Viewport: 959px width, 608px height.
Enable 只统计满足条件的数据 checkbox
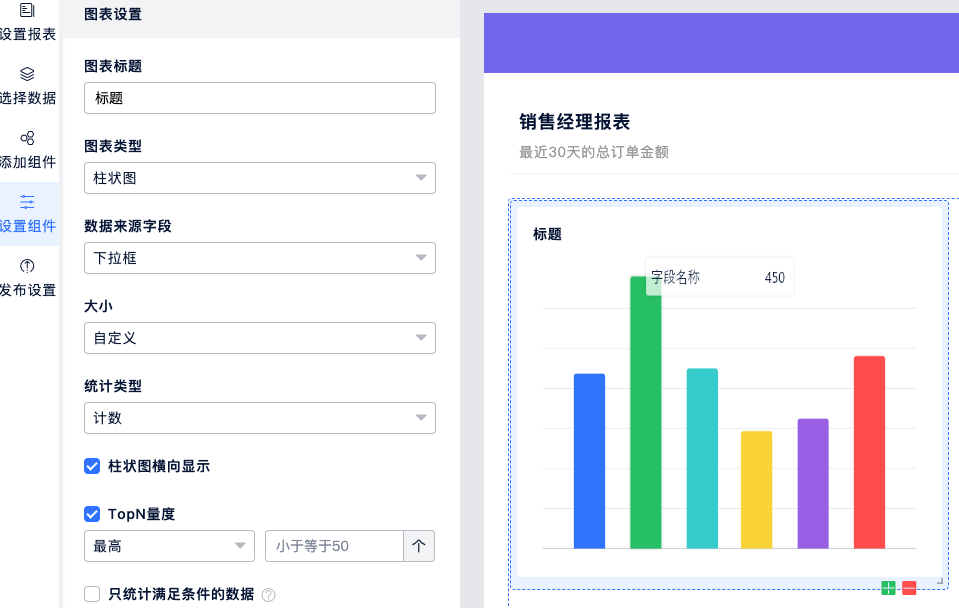[x=92, y=594]
